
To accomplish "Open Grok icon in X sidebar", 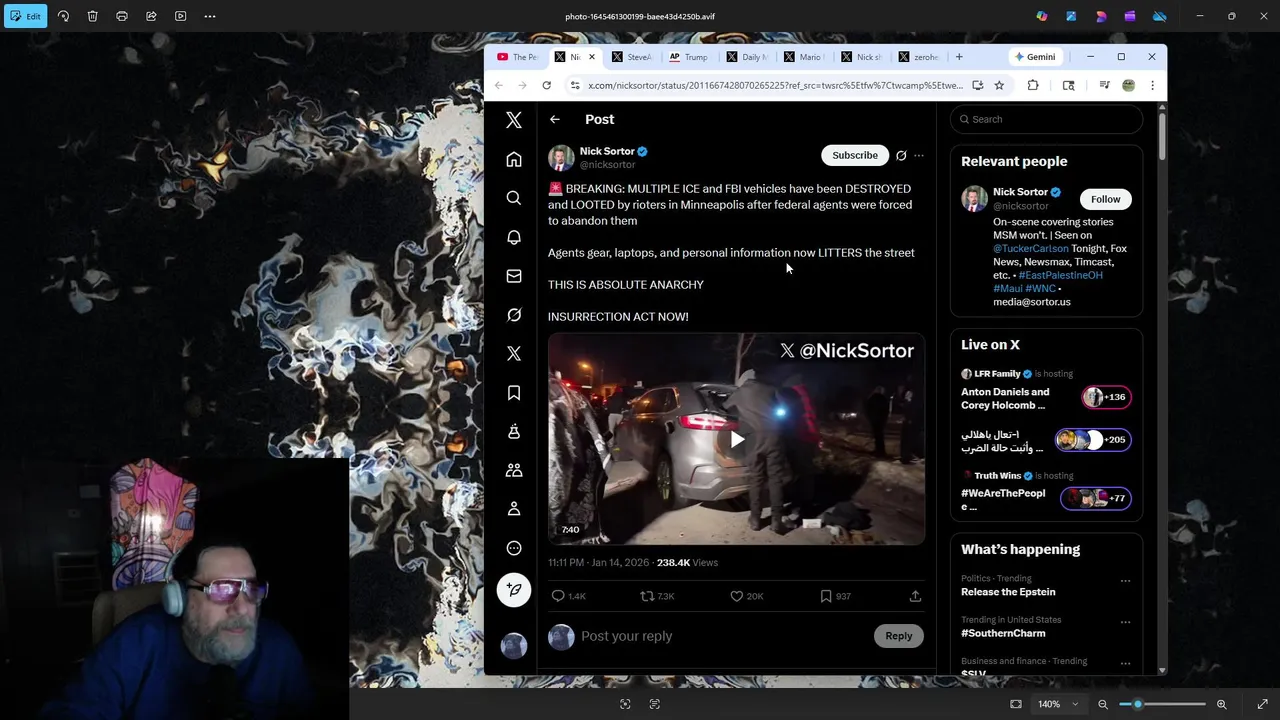I will (514, 315).
